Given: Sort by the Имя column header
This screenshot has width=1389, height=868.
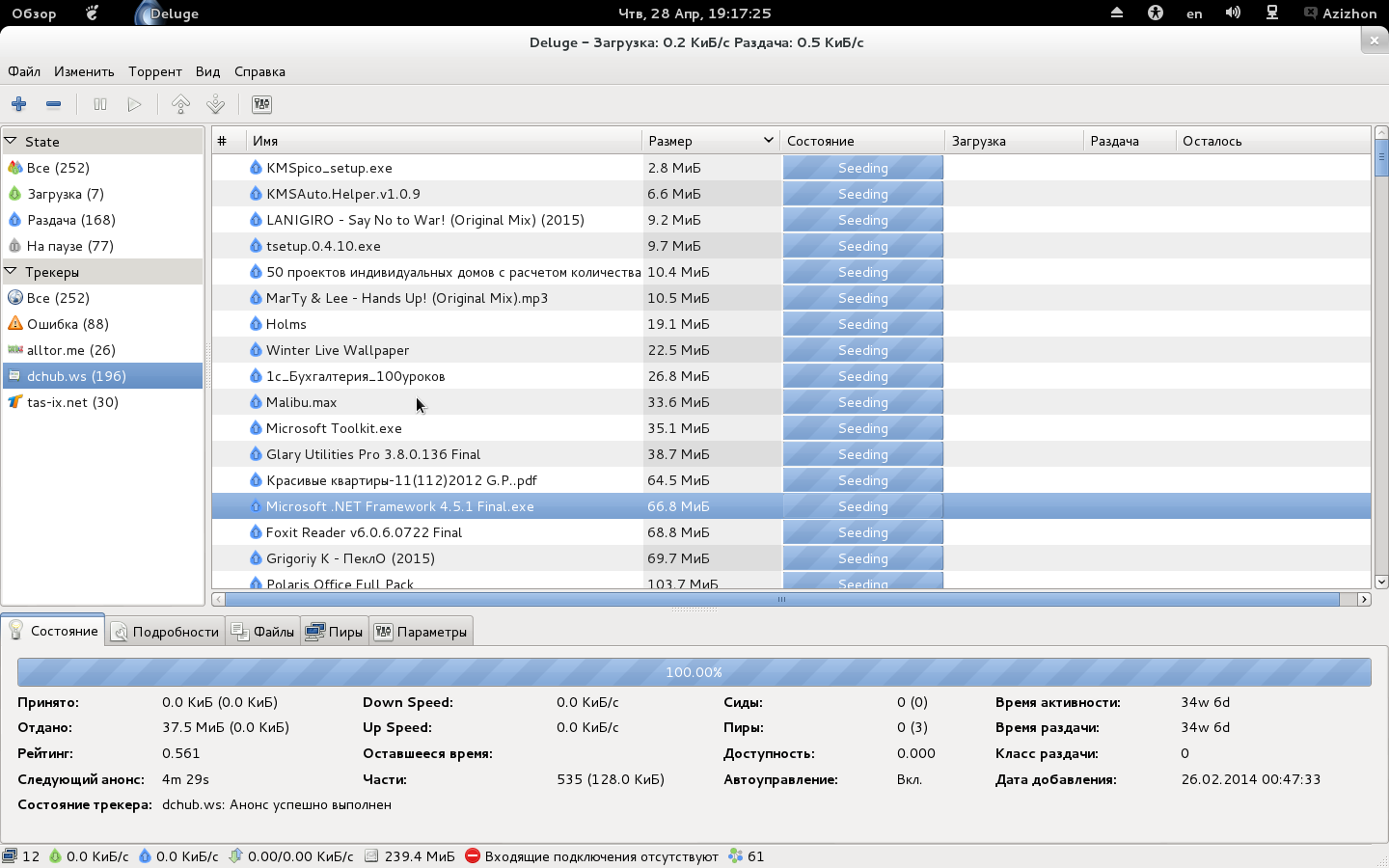Looking at the screenshot, I should click(444, 141).
